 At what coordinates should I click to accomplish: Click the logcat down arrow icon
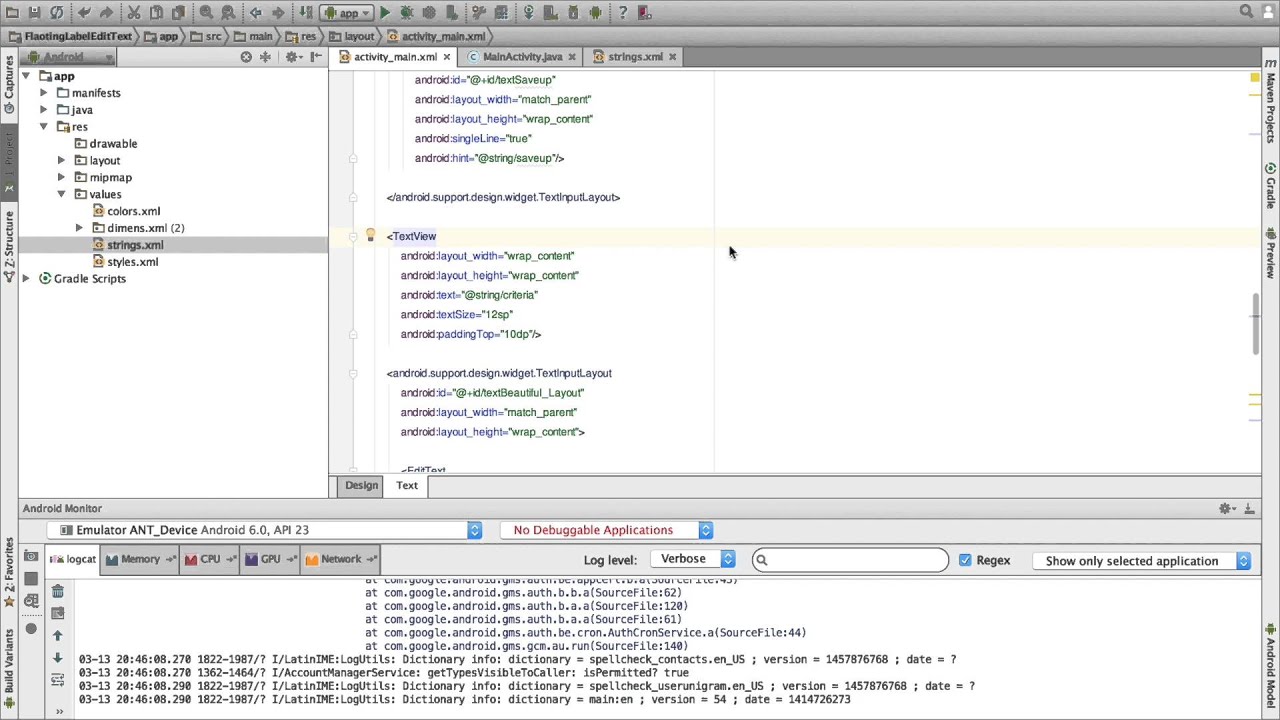pyautogui.click(x=57, y=657)
